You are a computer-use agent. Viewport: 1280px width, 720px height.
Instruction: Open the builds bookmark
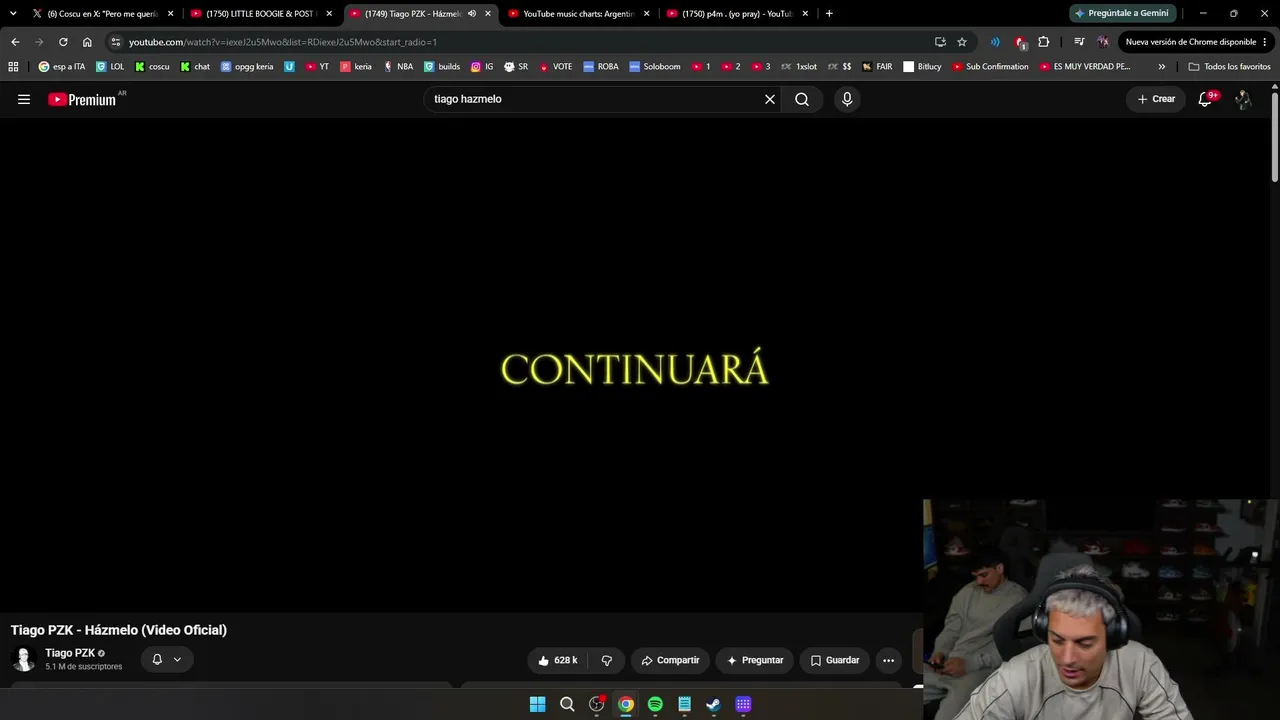(x=442, y=67)
